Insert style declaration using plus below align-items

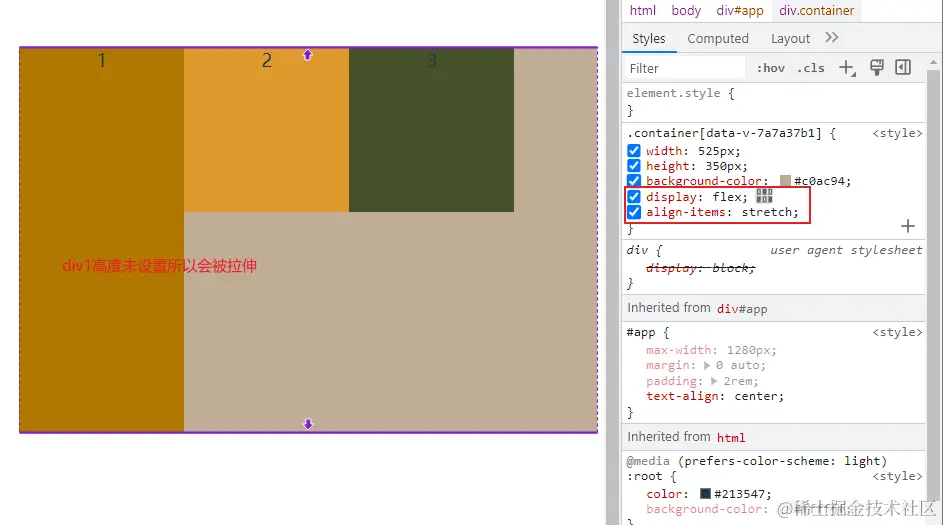tap(908, 226)
